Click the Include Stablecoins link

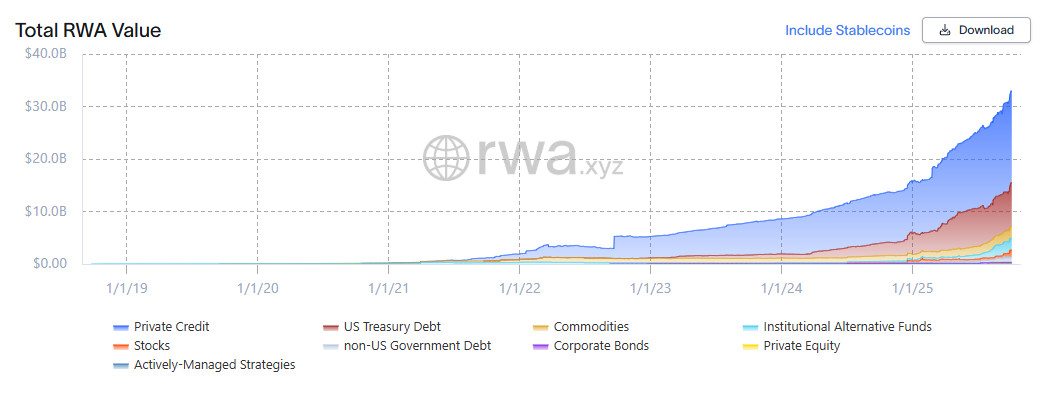(x=847, y=30)
